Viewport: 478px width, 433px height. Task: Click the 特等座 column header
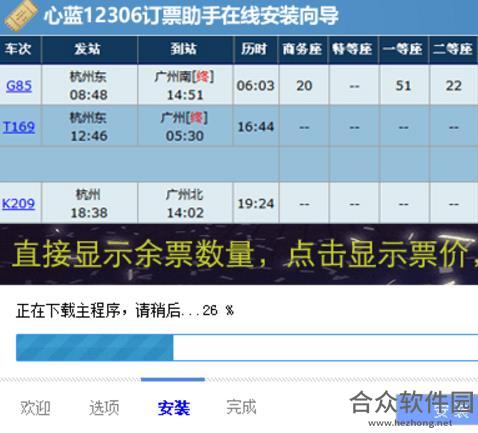point(352,49)
